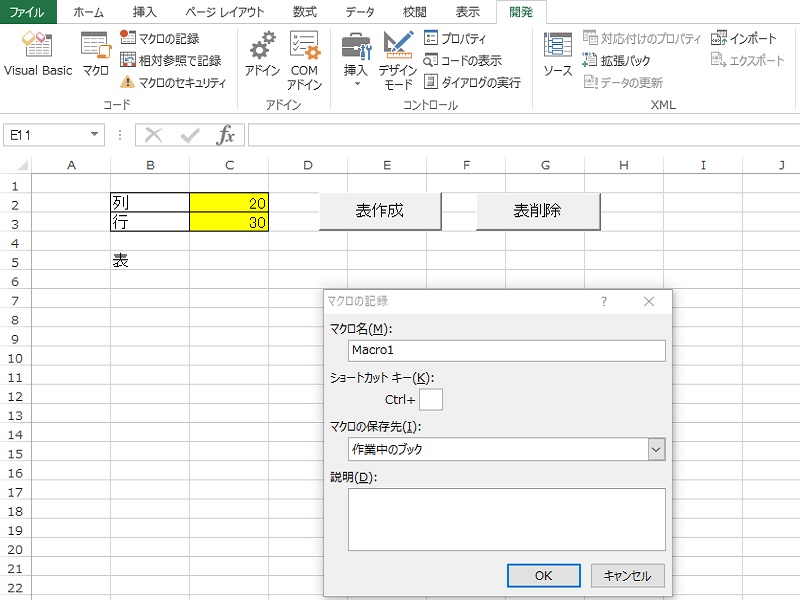Viewport: 800px width, 600px height.
Task: Open the Visual Basic editor
Action: pyautogui.click(x=37, y=55)
